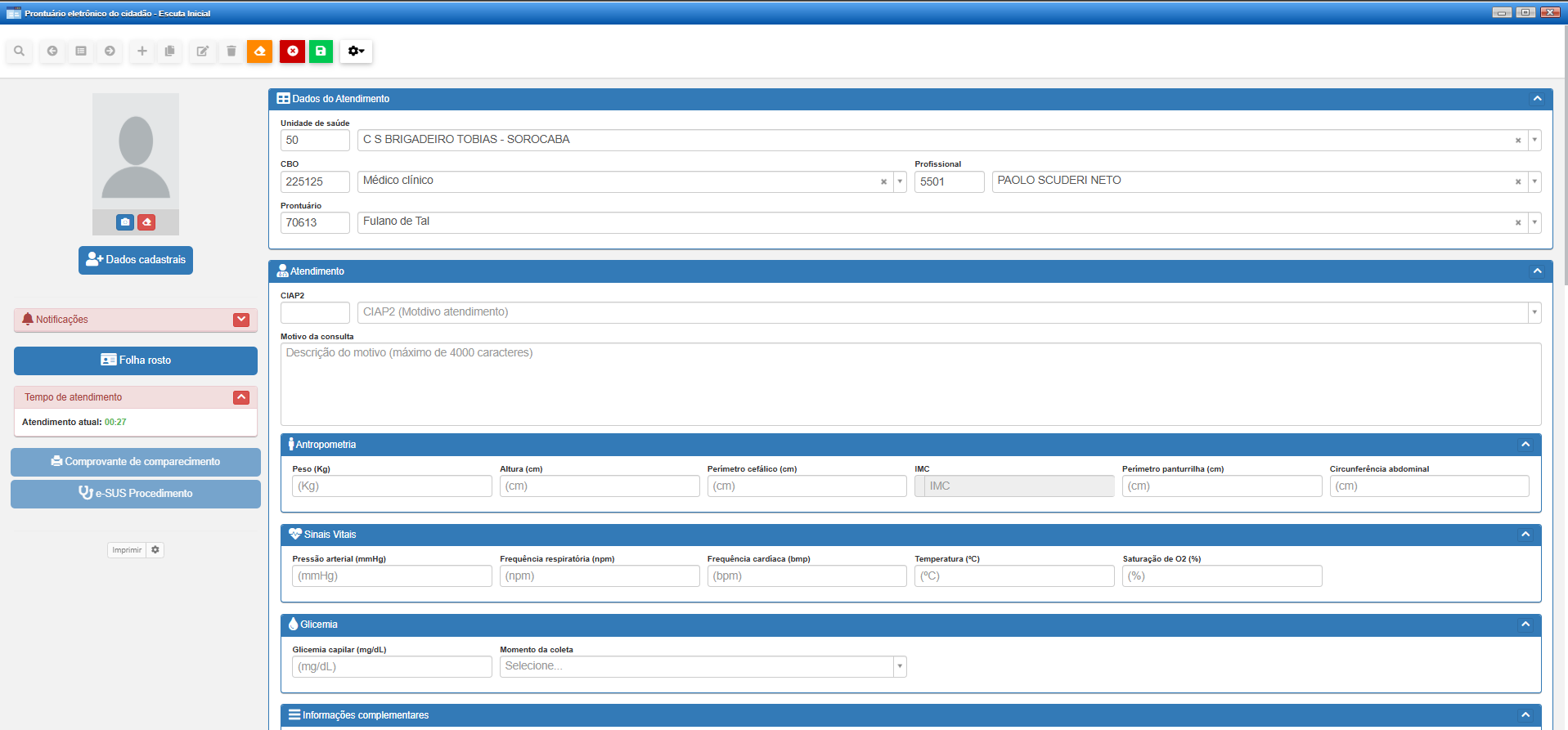The height and width of the screenshot is (730, 1568).
Task: Click the Imprimir button
Action: 127,550
